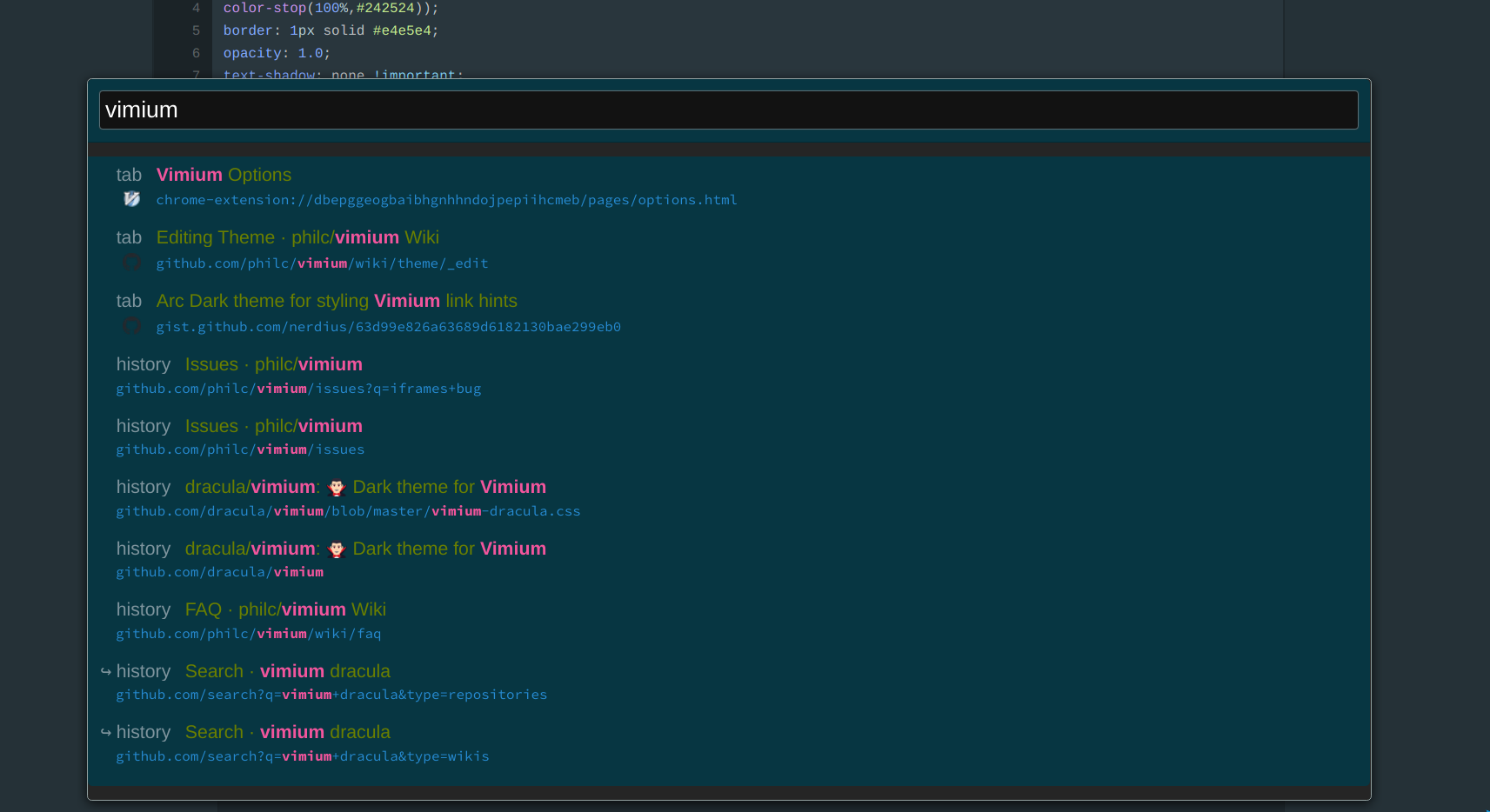Click line number 5 in the code editor

tap(196, 30)
